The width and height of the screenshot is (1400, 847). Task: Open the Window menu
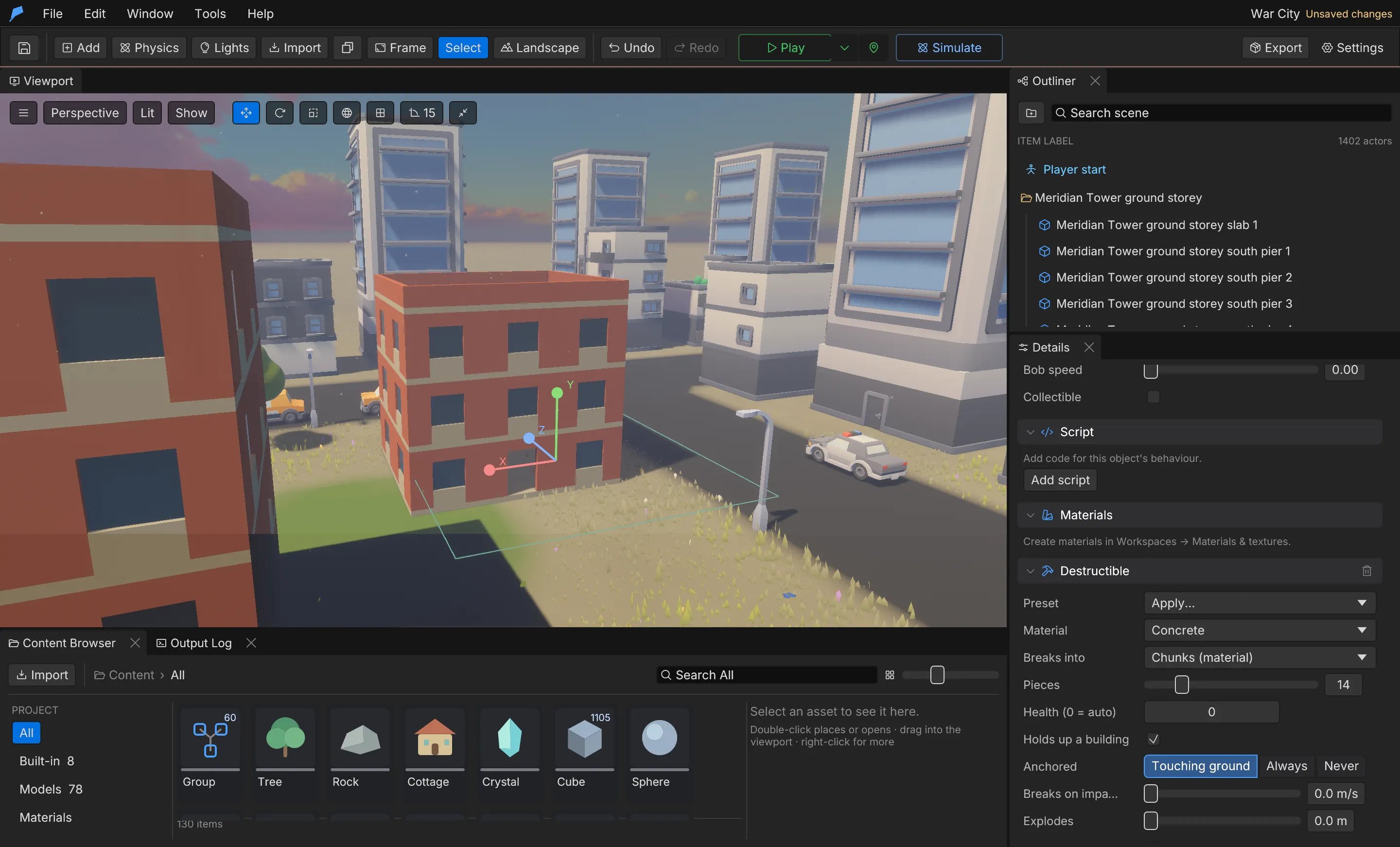point(149,14)
